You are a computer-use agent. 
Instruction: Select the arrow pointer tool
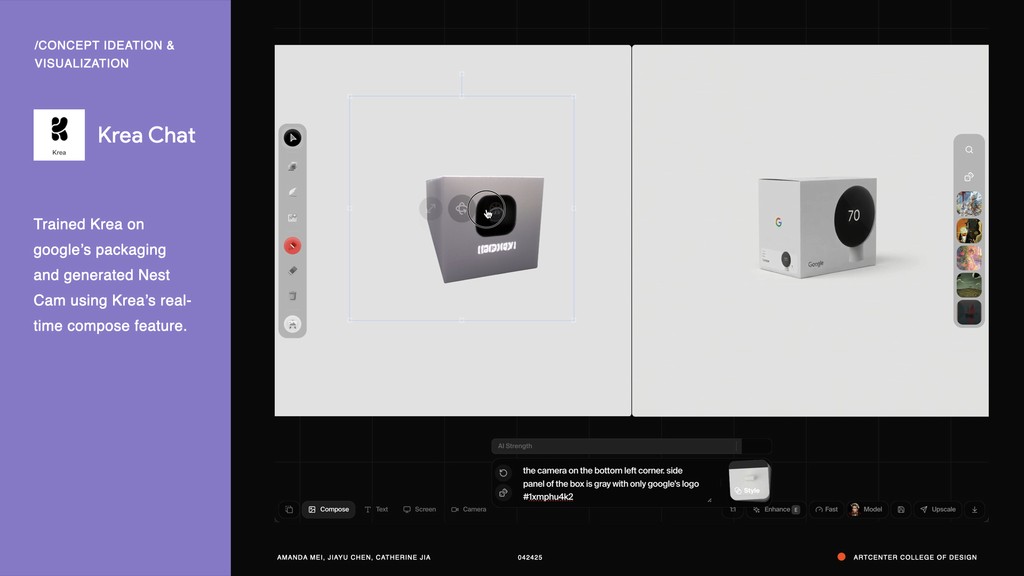pyautogui.click(x=293, y=138)
